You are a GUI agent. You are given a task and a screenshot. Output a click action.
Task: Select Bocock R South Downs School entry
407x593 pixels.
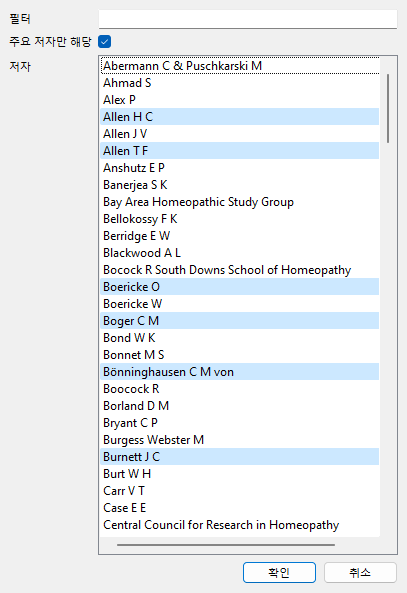[240, 270]
